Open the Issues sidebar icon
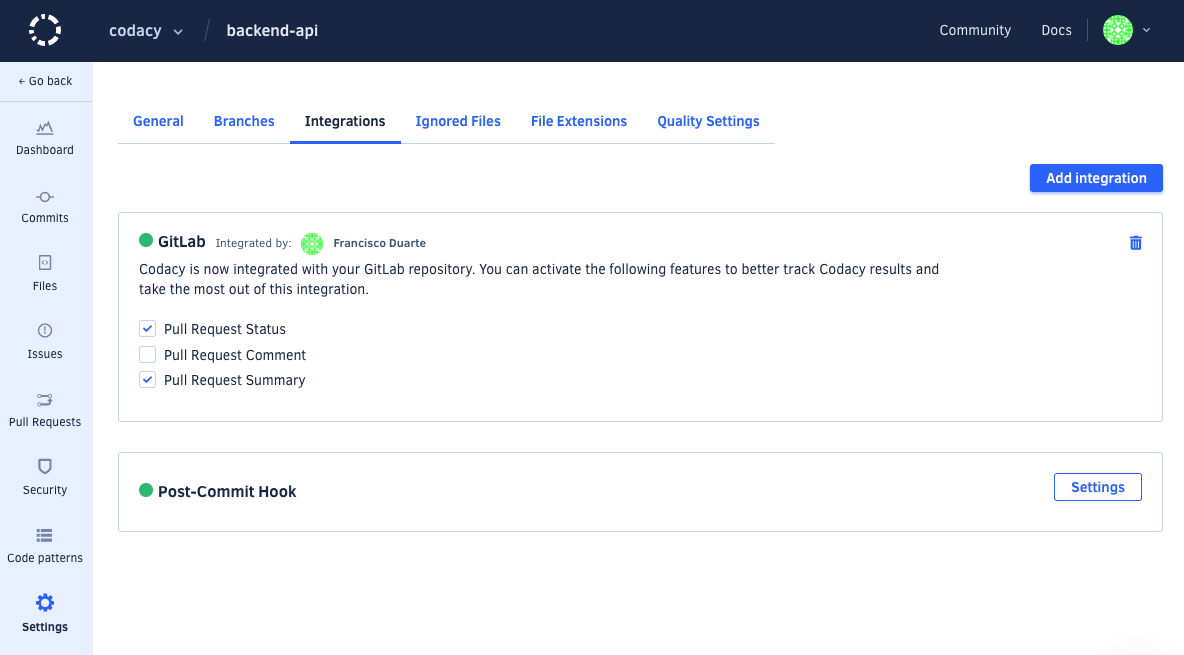1184x655 pixels. pyautogui.click(x=45, y=331)
